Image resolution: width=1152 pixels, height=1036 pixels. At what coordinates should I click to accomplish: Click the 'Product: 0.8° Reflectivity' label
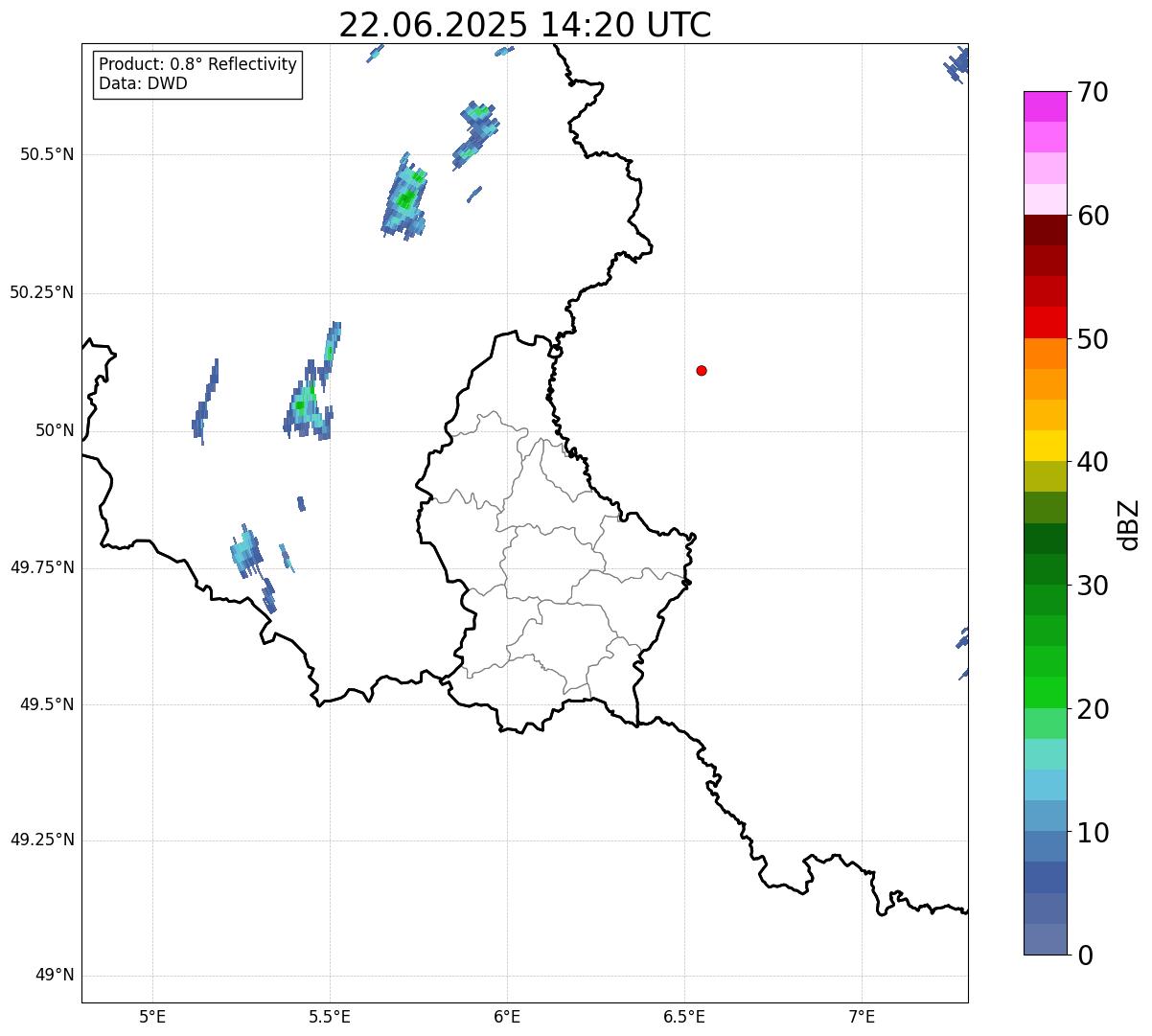[198, 65]
